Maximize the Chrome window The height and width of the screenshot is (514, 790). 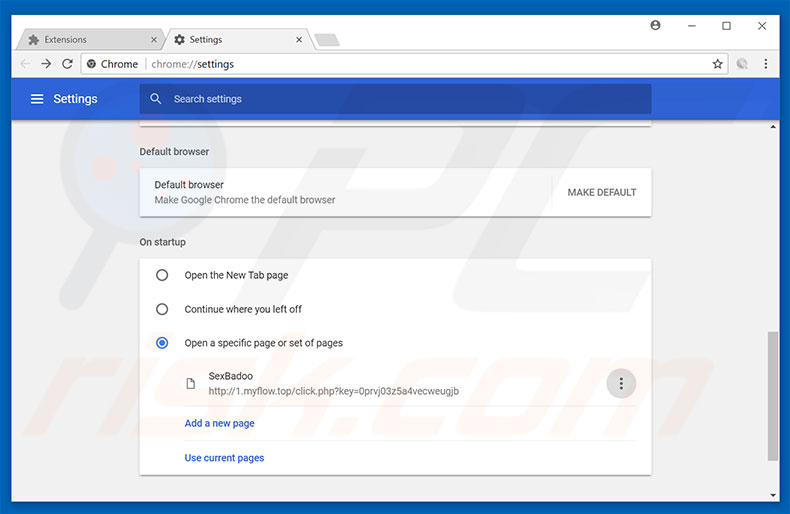[x=727, y=26]
